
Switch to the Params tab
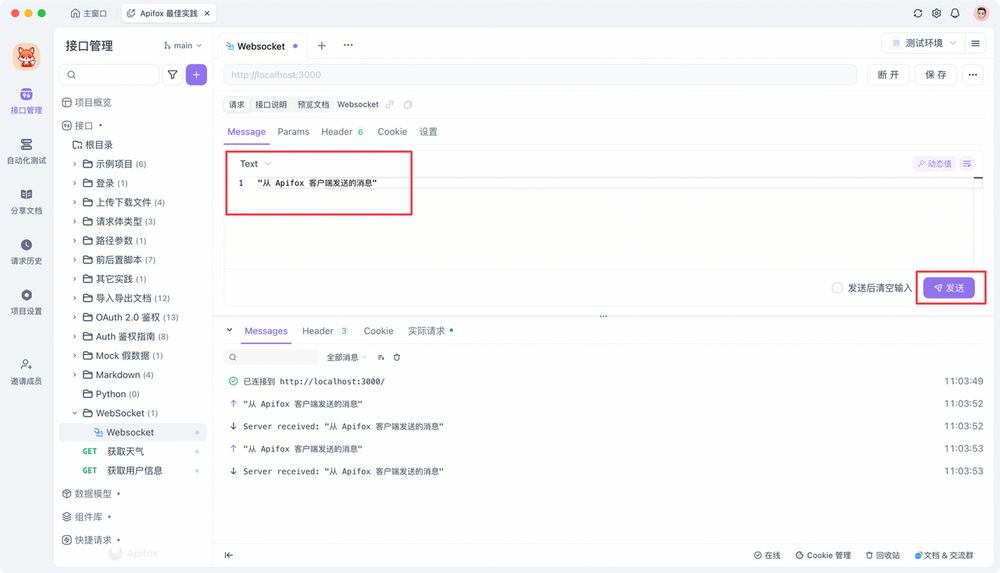pos(293,132)
